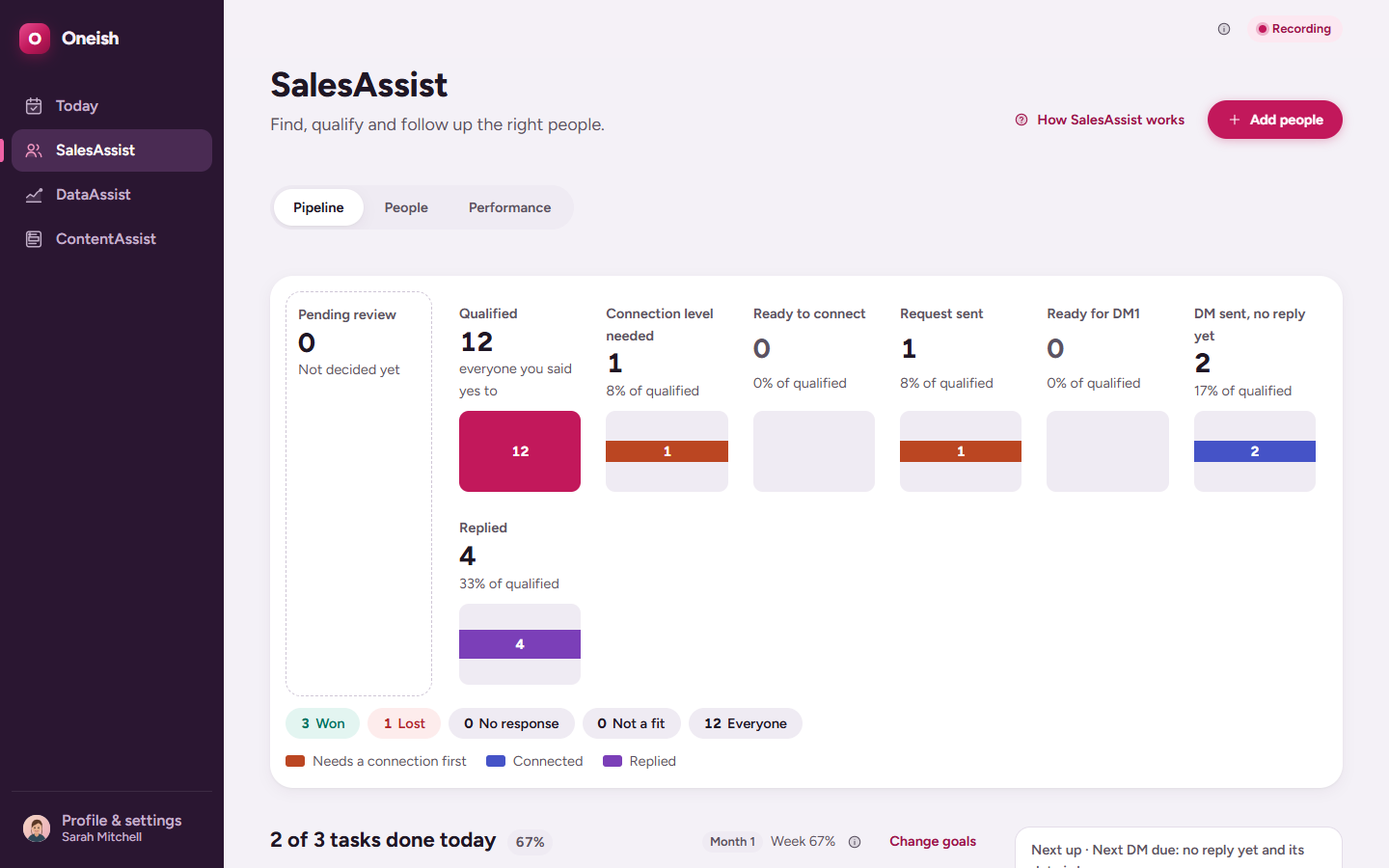Click the Ready to connect heading

pyautogui.click(x=809, y=313)
